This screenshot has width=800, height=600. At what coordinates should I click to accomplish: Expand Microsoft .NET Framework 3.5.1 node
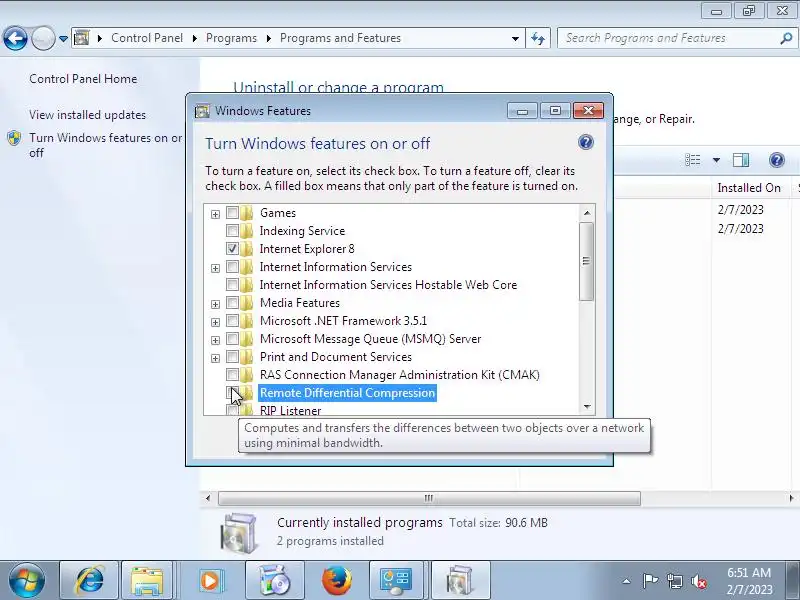pyautogui.click(x=215, y=322)
